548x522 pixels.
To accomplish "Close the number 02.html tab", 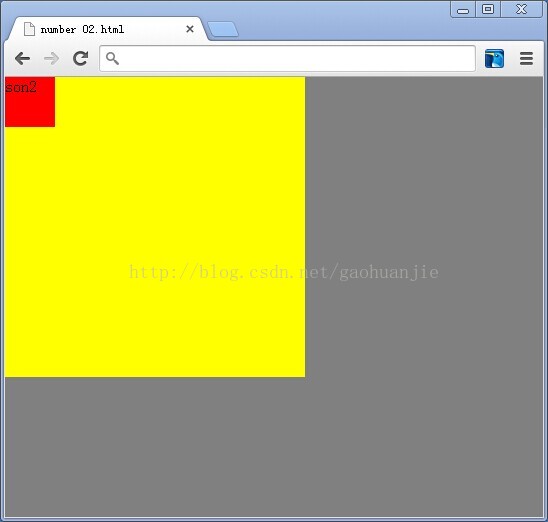I will 190,29.
